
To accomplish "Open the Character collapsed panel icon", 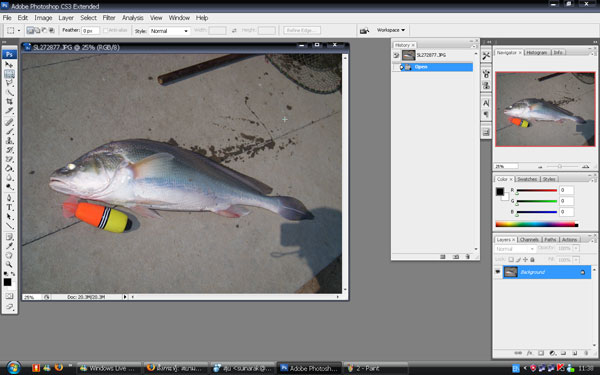I will (486, 103).
